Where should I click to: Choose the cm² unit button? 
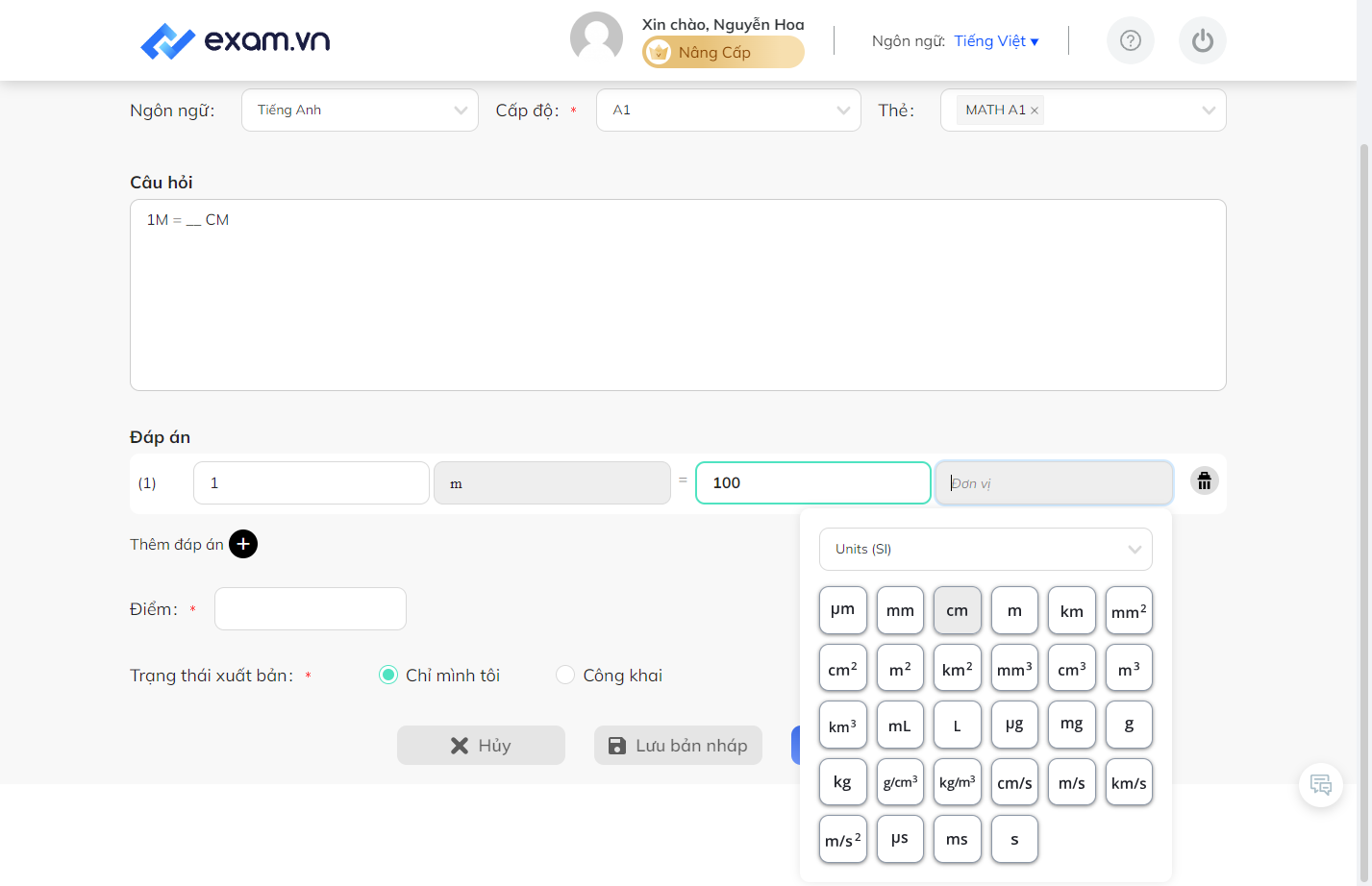[x=843, y=668]
